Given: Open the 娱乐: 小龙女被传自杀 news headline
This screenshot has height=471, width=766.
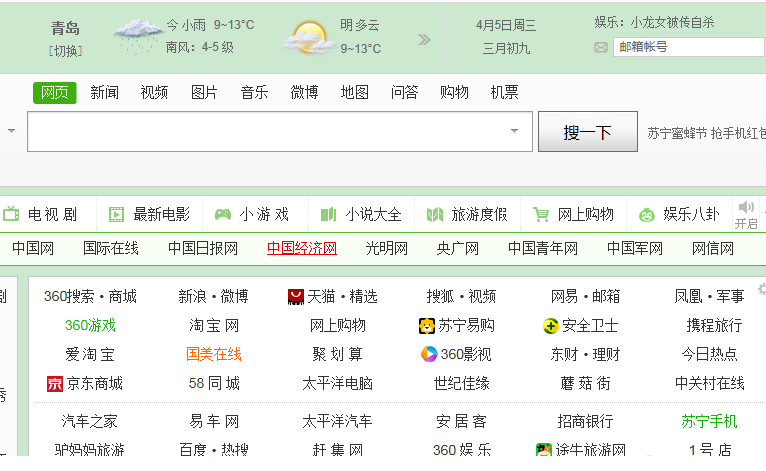Looking at the screenshot, I should click(654, 22).
